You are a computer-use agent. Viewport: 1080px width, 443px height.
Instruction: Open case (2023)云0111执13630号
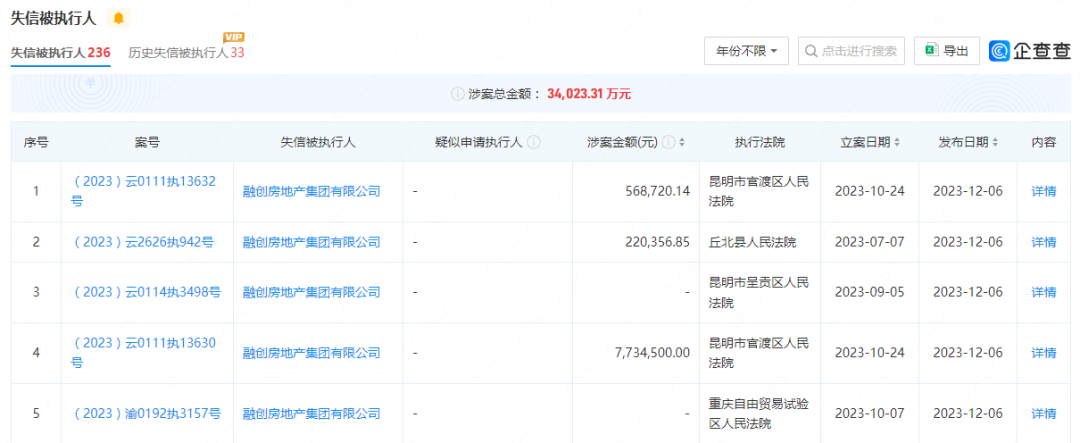click(x=144, y=353)
